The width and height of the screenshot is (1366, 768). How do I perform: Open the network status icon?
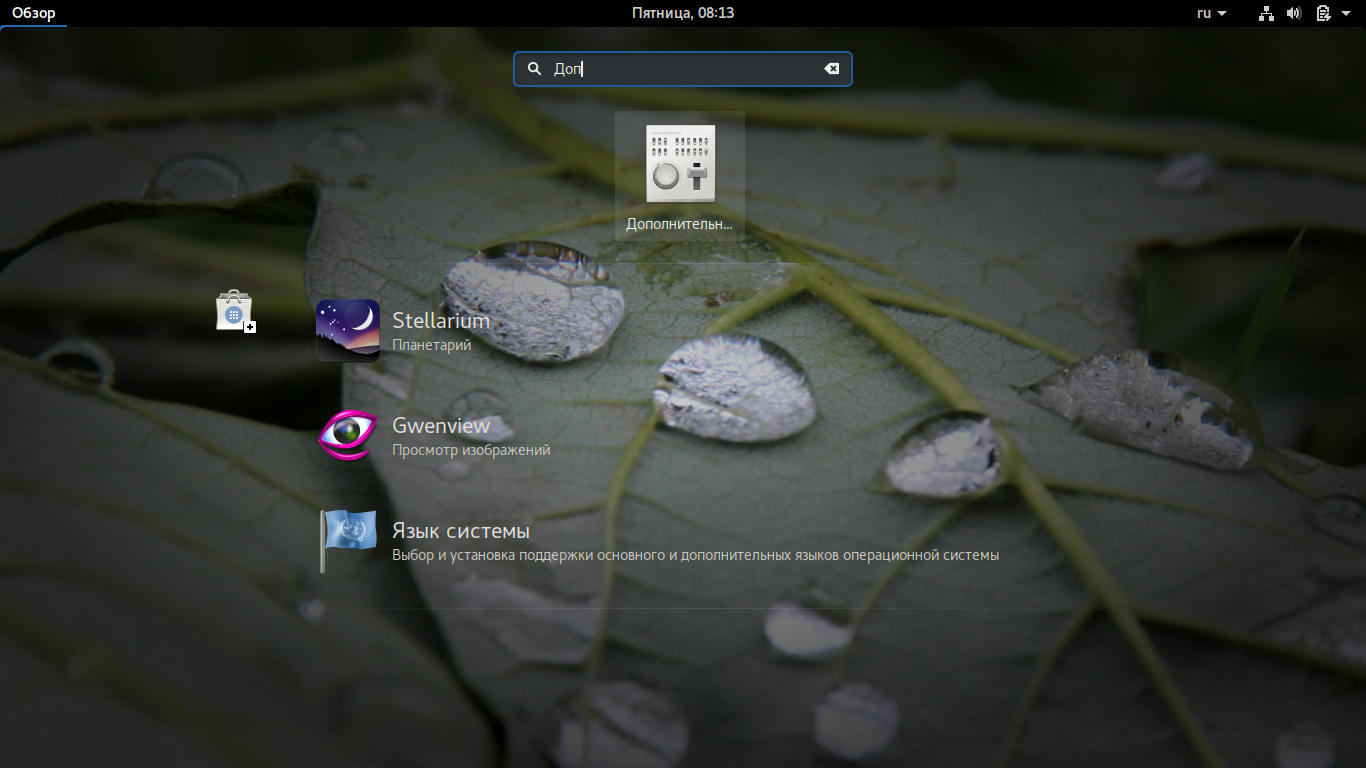1267,13
